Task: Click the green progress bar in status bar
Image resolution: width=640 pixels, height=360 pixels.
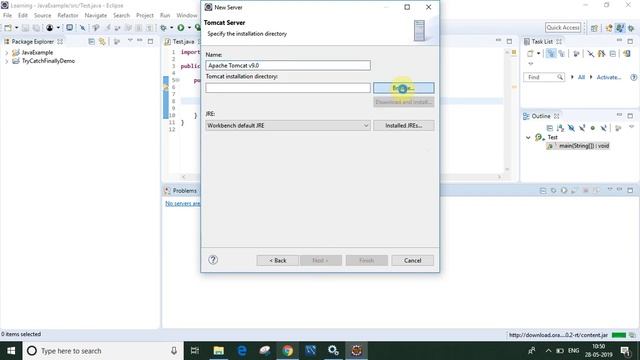Action: (x=619, y=335)
